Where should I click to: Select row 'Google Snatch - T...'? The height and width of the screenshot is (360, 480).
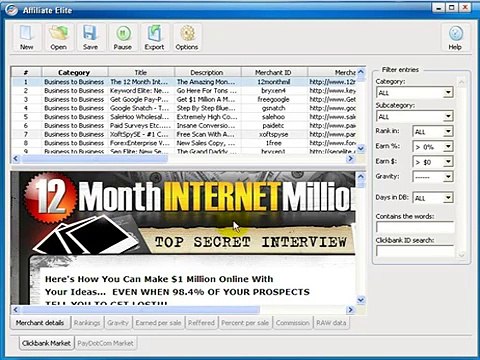click(184, 108)
